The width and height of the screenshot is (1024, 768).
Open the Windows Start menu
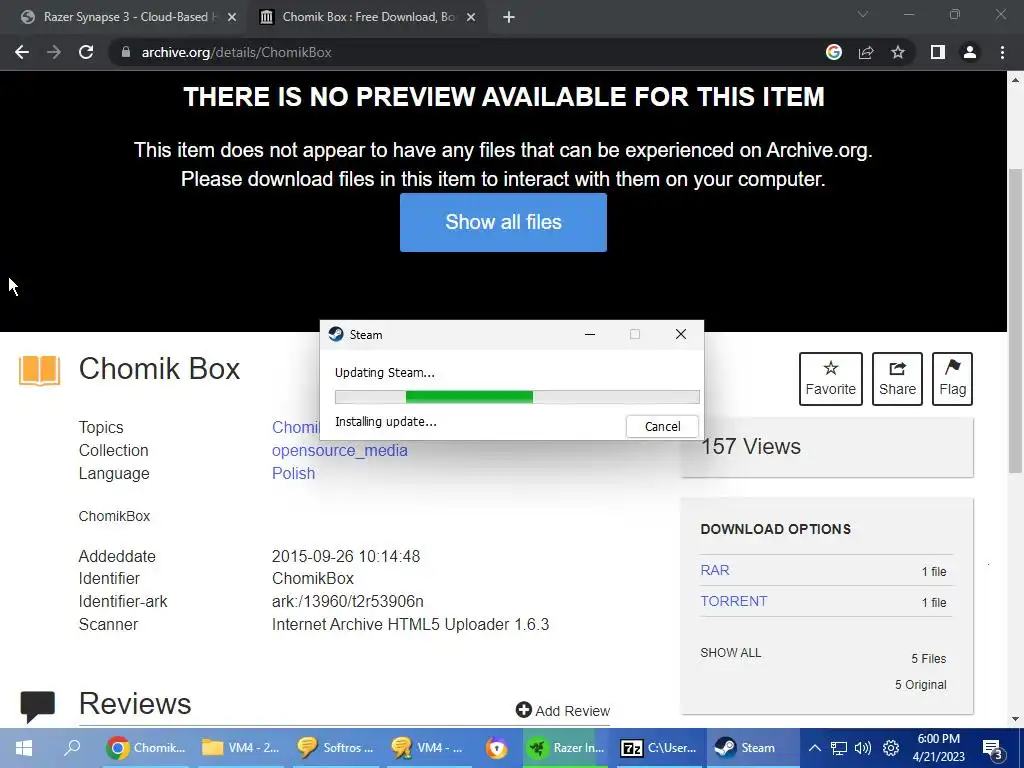click(x=24, y=748)
